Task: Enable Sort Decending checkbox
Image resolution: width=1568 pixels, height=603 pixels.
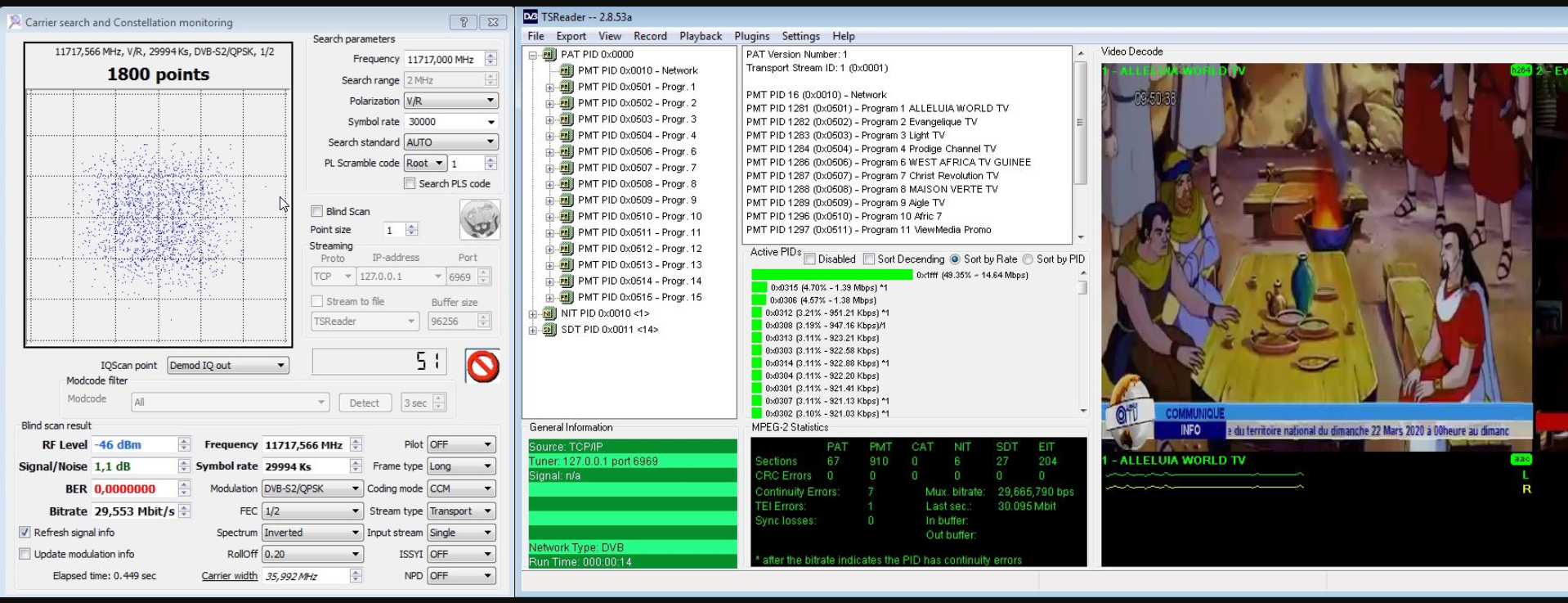Action: [869, 259]
